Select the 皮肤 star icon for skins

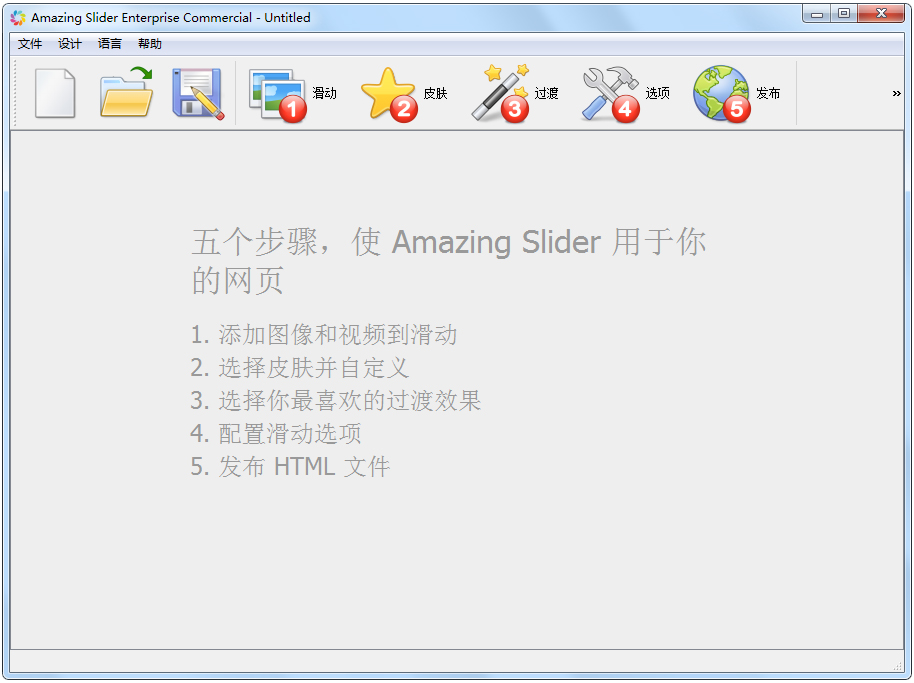389,94
